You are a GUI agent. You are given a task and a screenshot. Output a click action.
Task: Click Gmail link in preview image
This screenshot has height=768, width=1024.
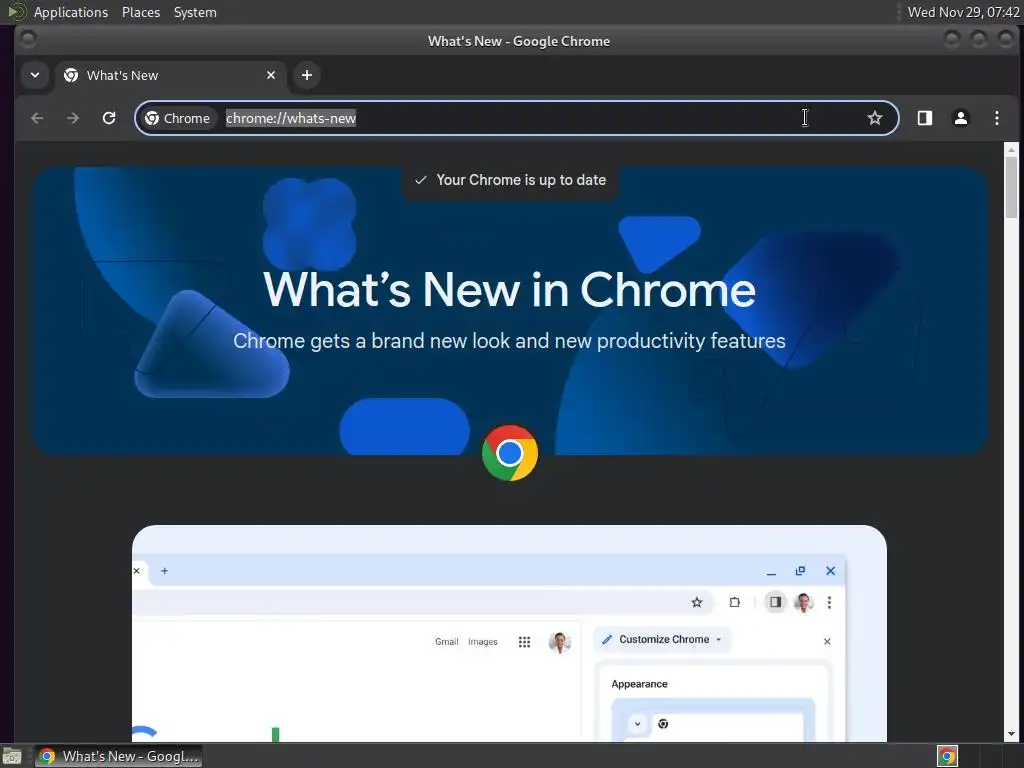(x=447, y=641)
